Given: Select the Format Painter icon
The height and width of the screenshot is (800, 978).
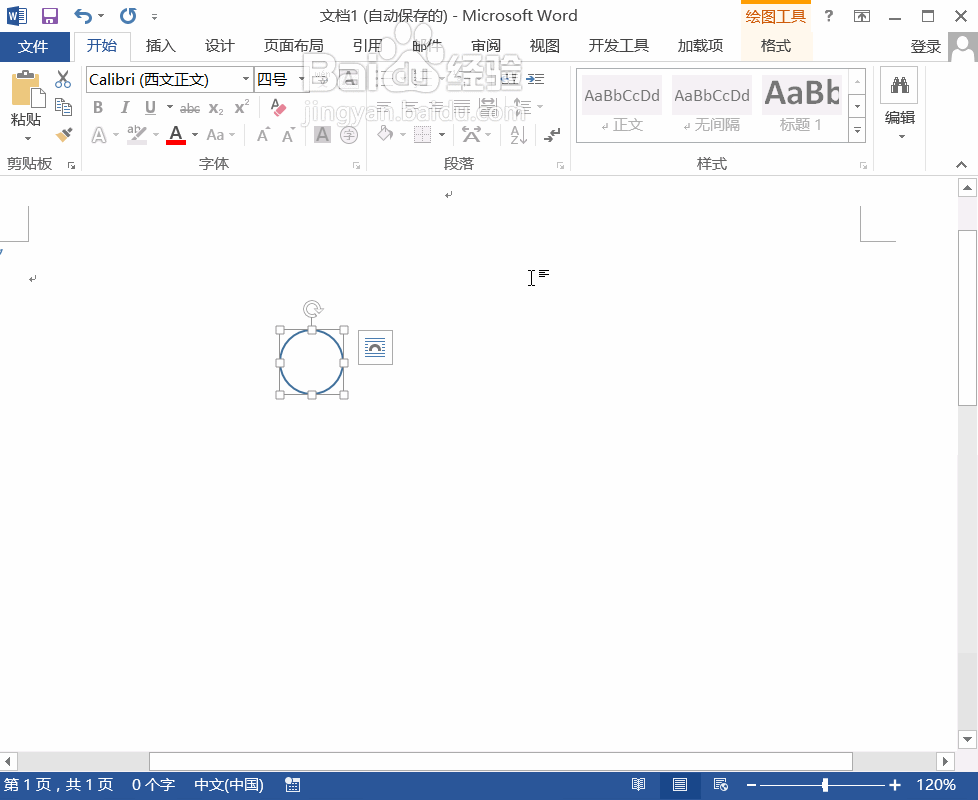Looking at the screenshot, I should click(x=63, y=135).
